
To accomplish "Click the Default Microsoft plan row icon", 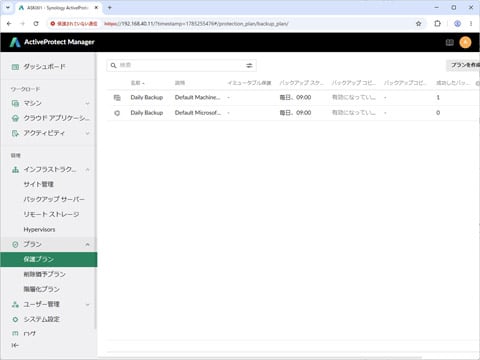I will point(117,113).
